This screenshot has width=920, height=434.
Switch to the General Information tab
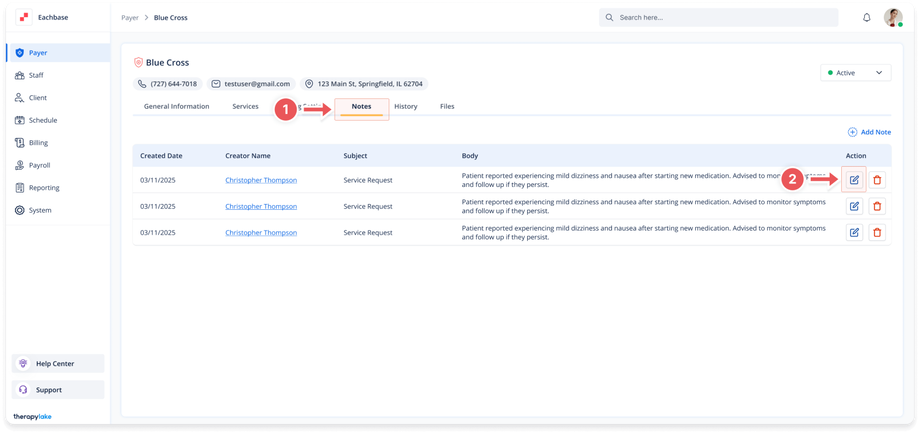[x=176, y=106]
